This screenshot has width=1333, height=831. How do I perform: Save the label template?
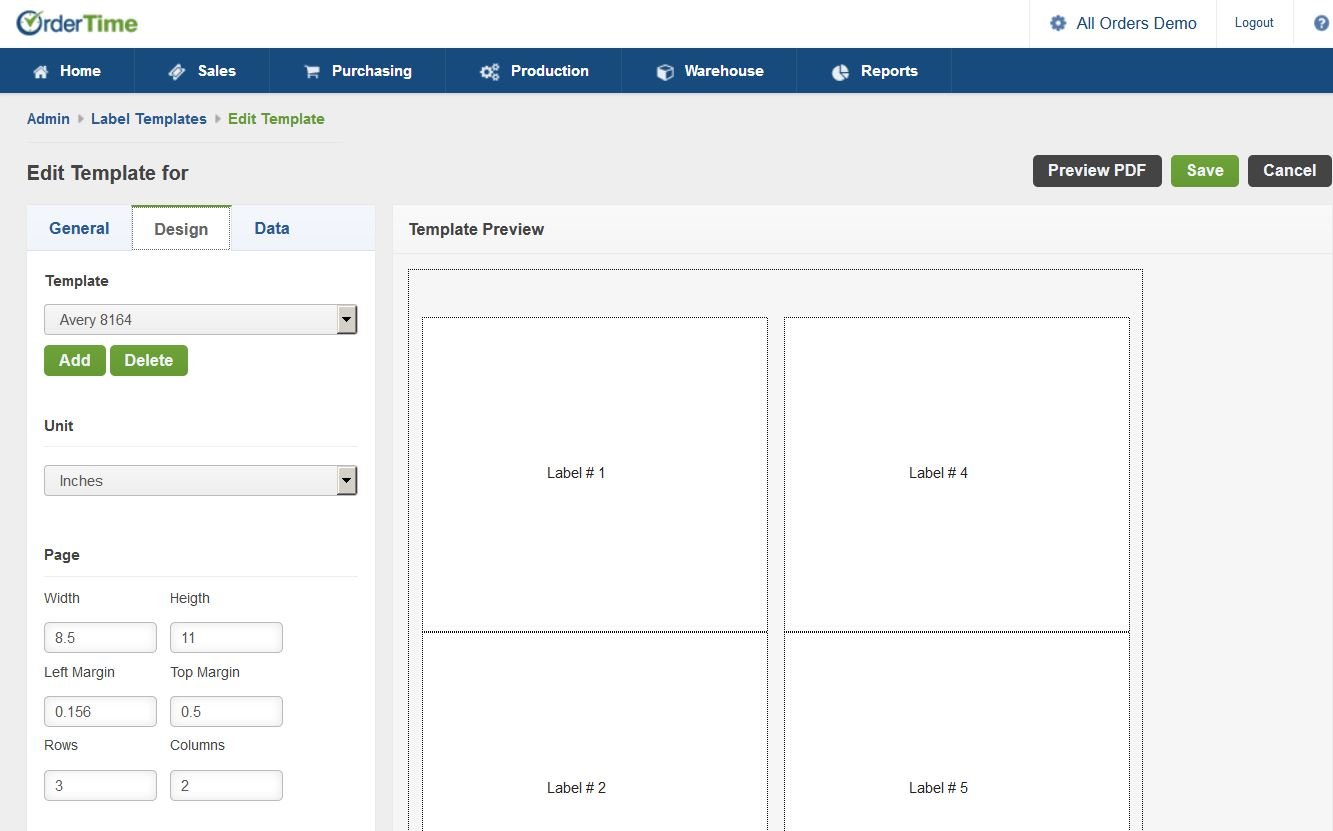pyautogui.click(x=1204, y=171)
